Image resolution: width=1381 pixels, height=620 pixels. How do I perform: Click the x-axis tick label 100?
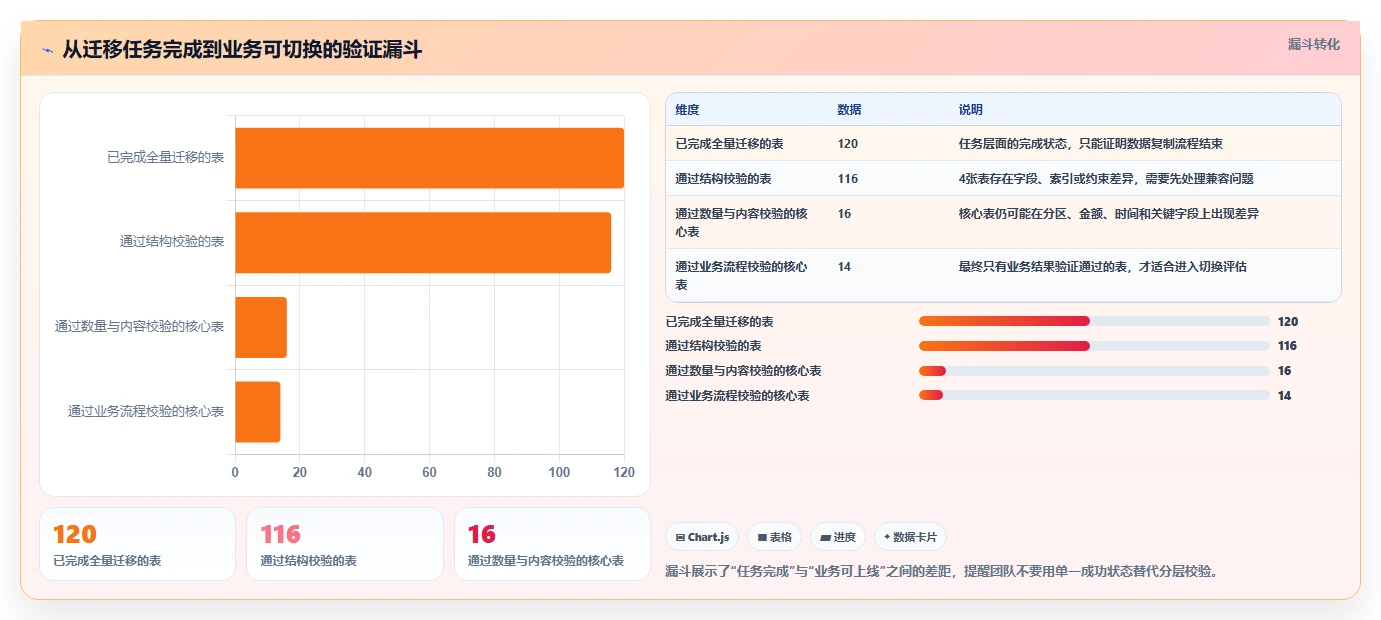click(559, 473)
